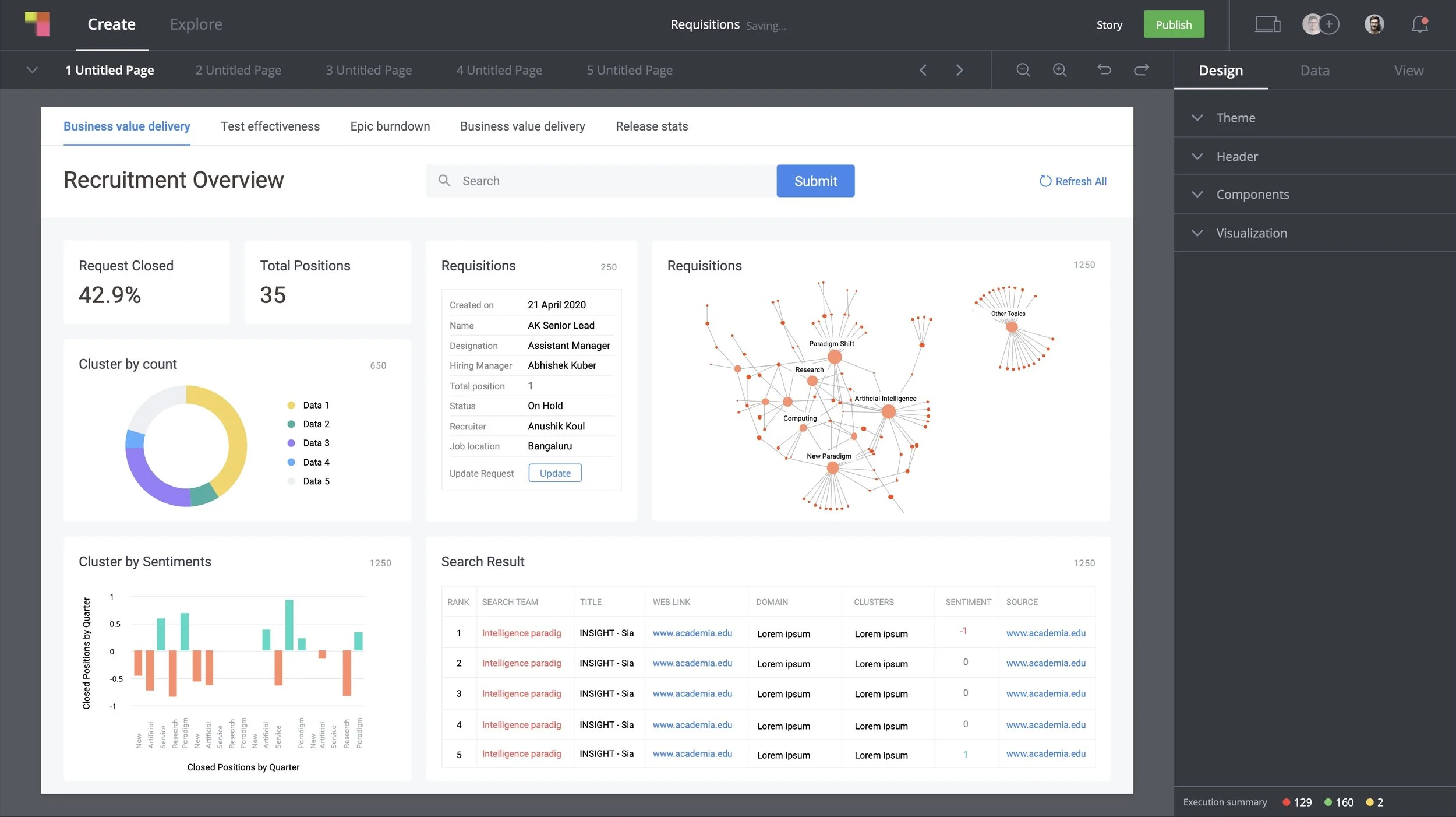
Task: Switch to the Data panel tab
Action: pos(1314,71)
